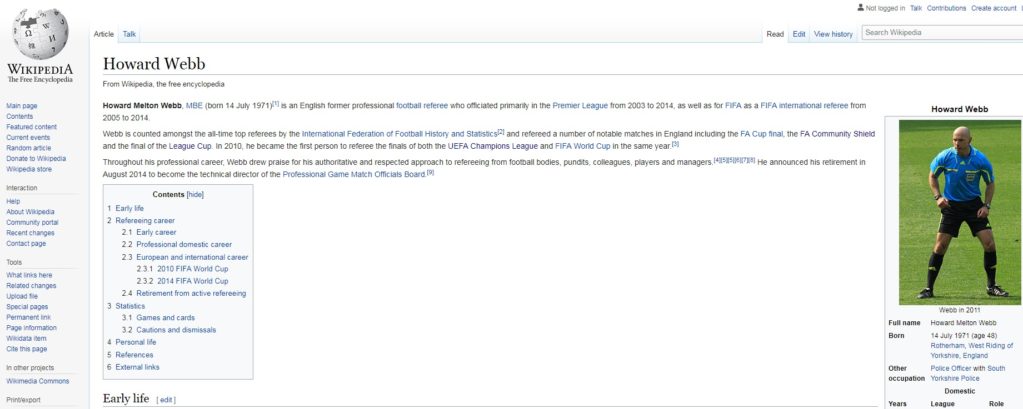The image size is (1023, 409).
Task: Jump to Cautions and dismissals section
Action: coord(176,330)
